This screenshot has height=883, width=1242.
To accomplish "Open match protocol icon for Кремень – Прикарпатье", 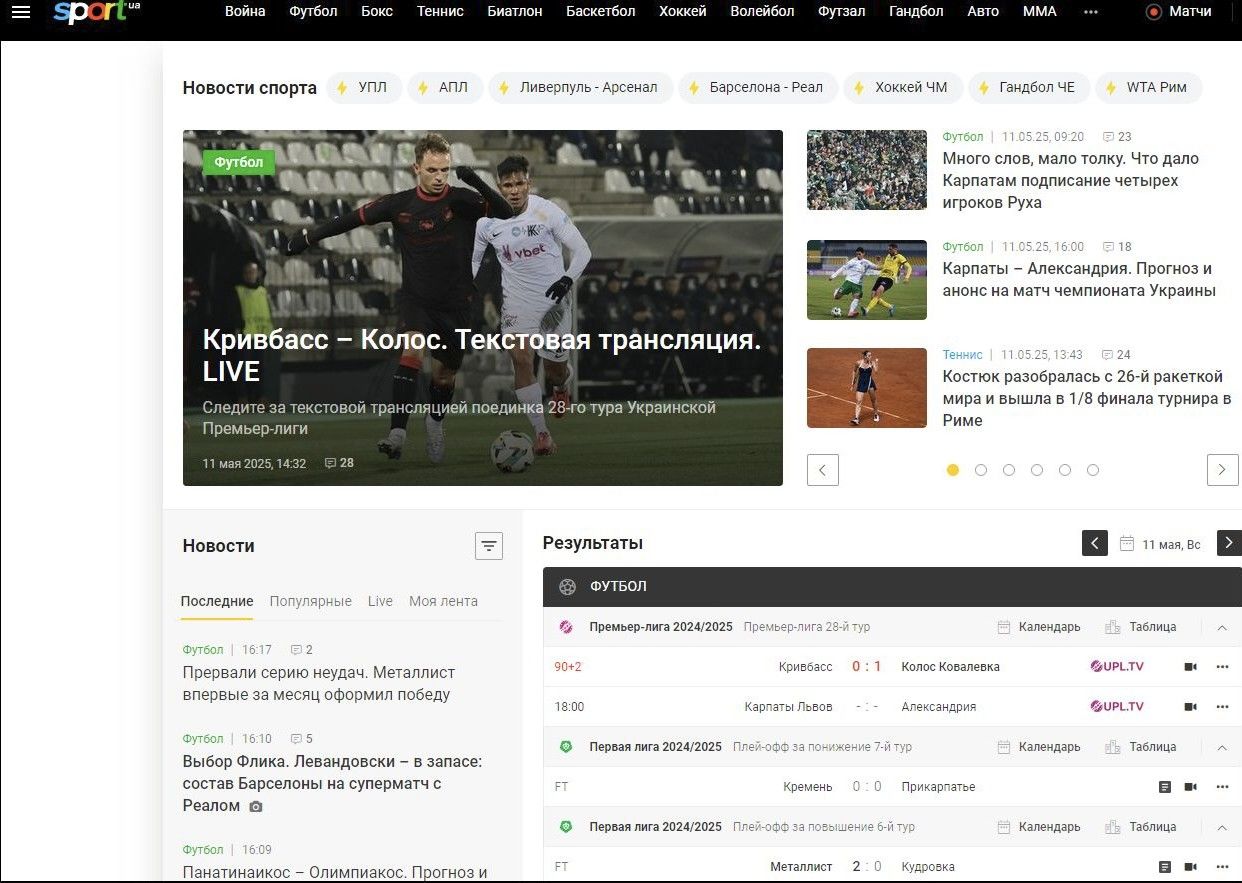I will click(x=1165, y=787).
